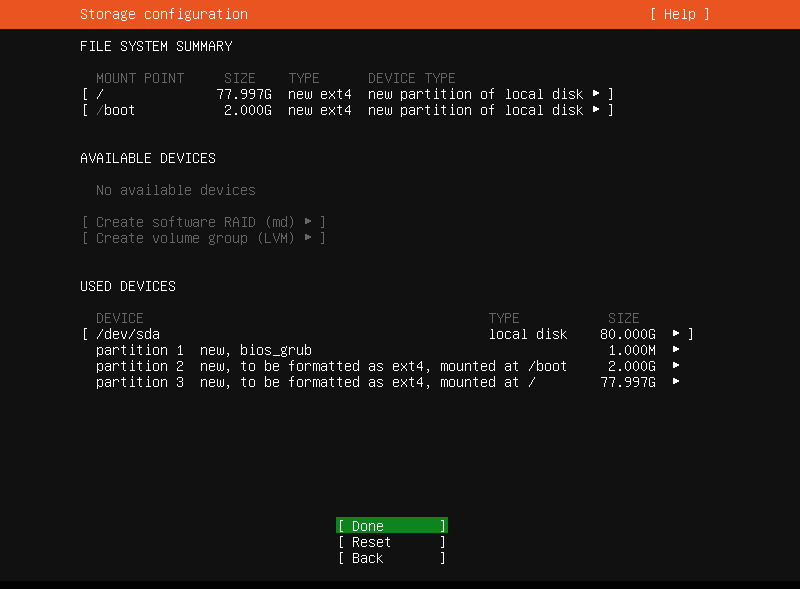Expand partition 3 arrow at 77.997G

tap(676, 381)
